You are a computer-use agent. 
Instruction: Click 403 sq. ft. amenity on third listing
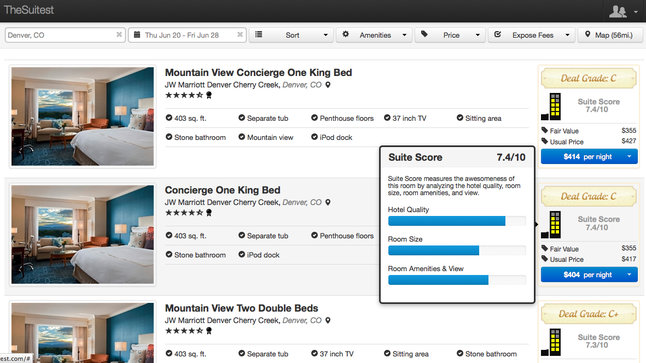186,354
